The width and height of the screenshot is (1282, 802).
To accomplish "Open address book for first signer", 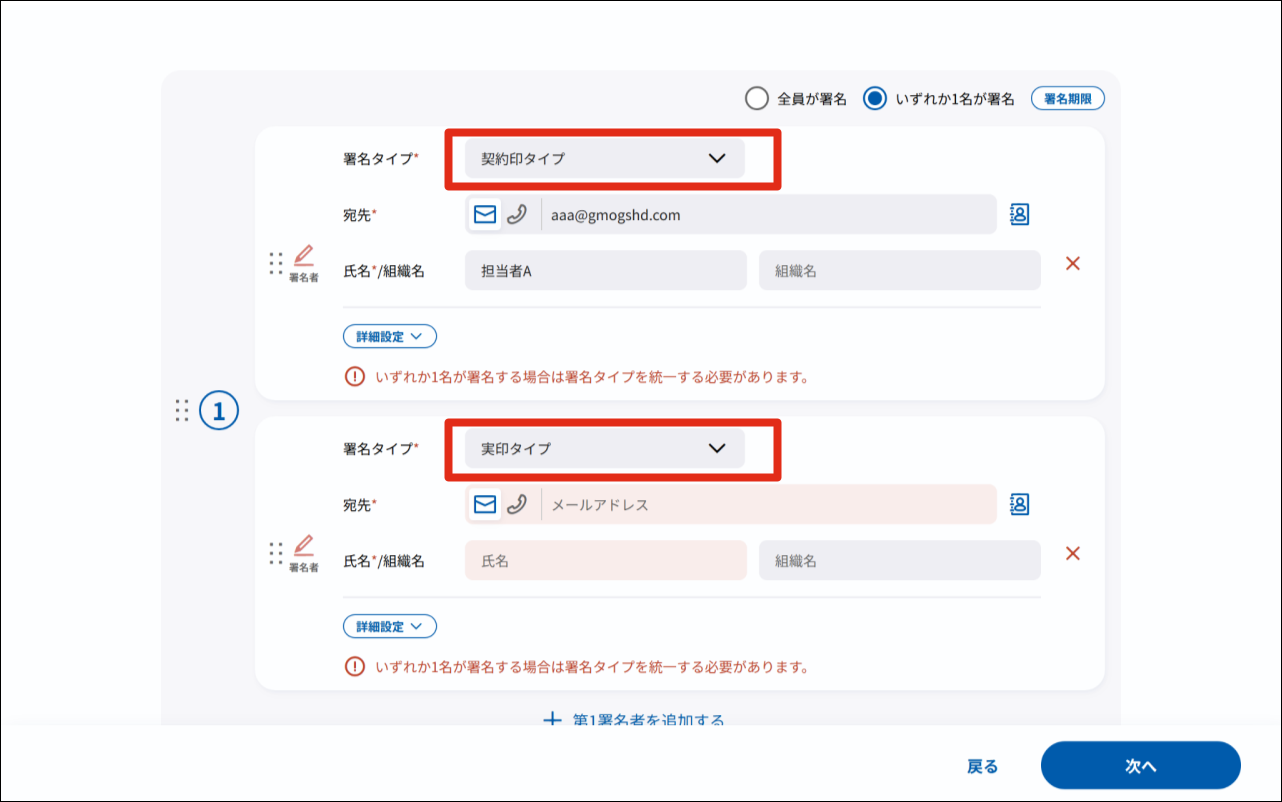I will tap(1019, 214).
